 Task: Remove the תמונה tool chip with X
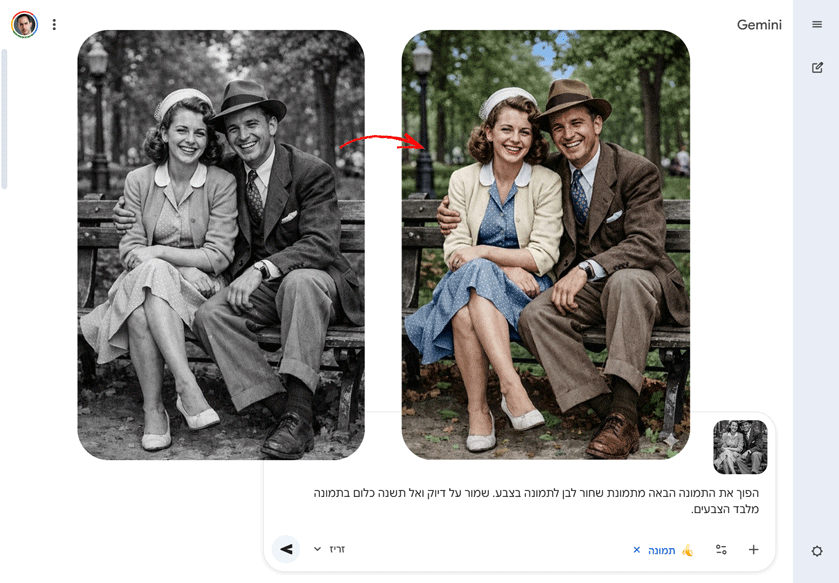pos(637,550)
